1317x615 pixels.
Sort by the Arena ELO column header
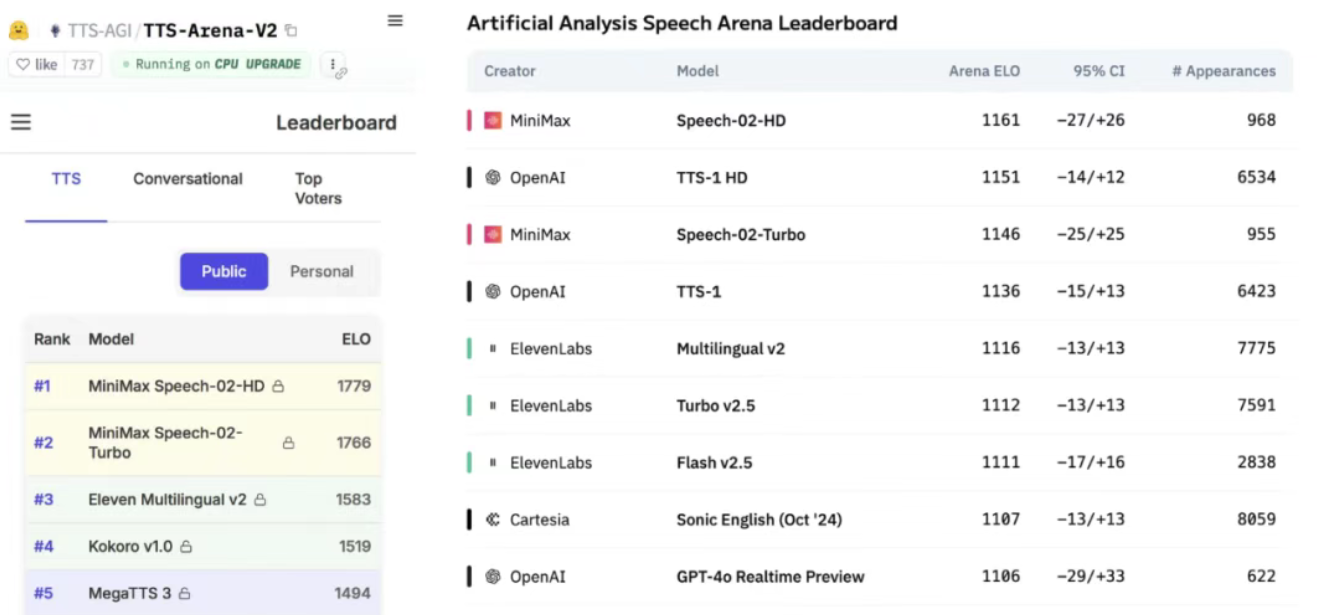984,71
